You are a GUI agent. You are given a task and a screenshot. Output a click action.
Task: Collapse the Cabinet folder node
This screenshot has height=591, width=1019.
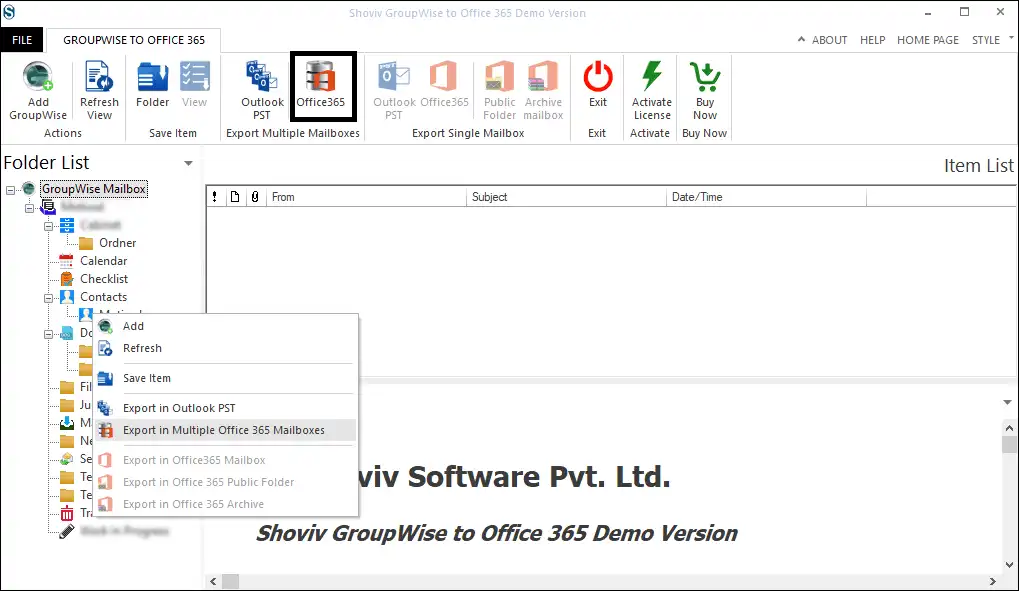coord(49,226)
